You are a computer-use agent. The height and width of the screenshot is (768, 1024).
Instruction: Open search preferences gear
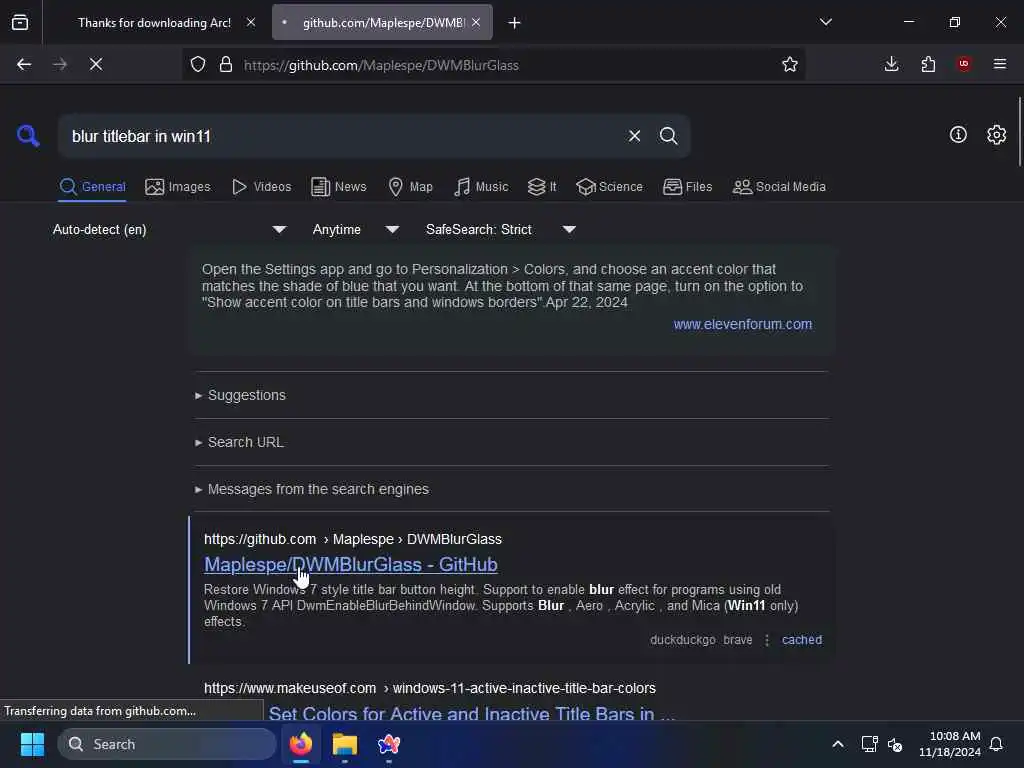(996, 135)
